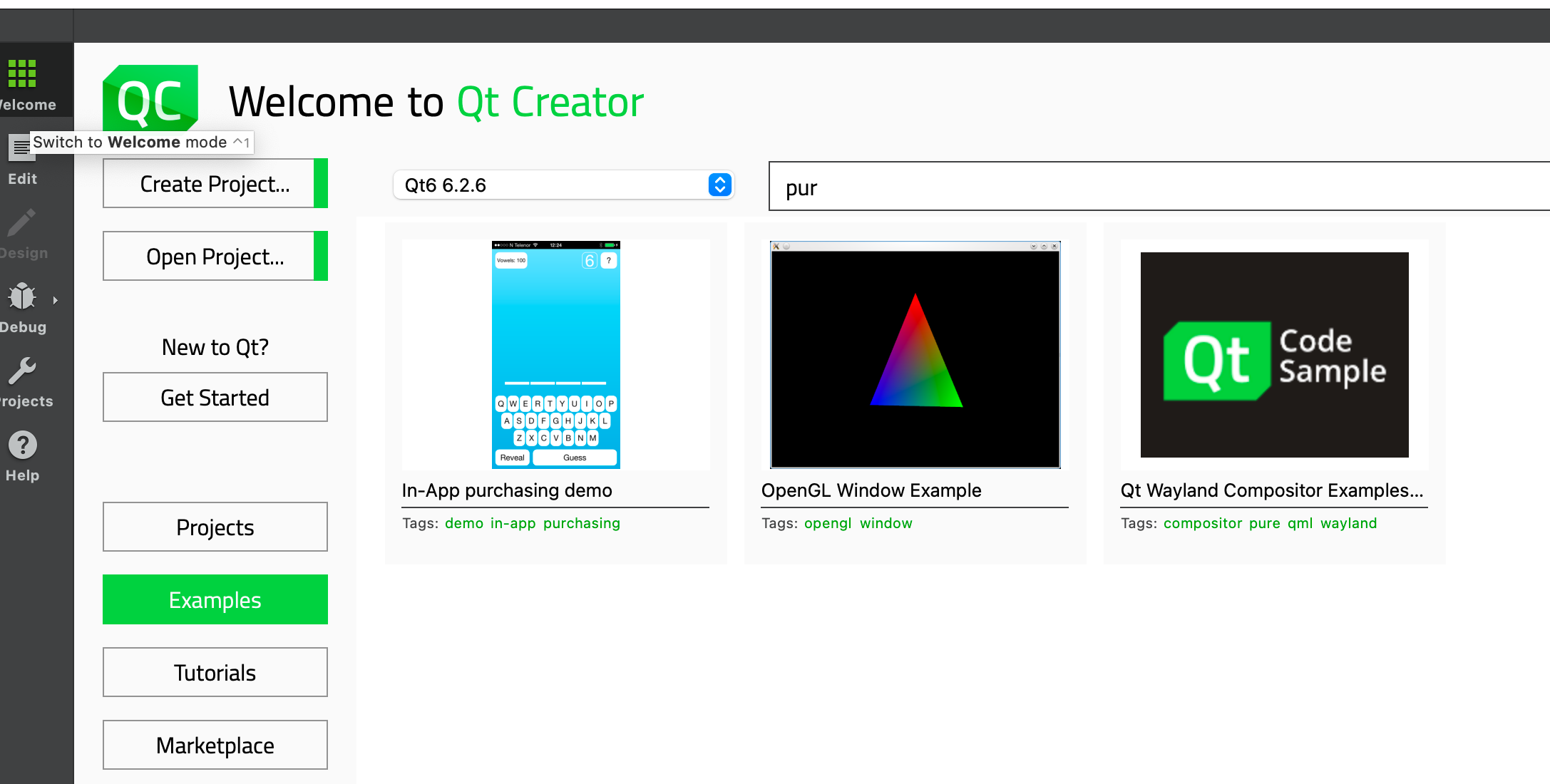This screenshot has width=1550, height=784.
Task: Filter by the purchasing tag
Action: pyautogui.click(x=582, y=523)
